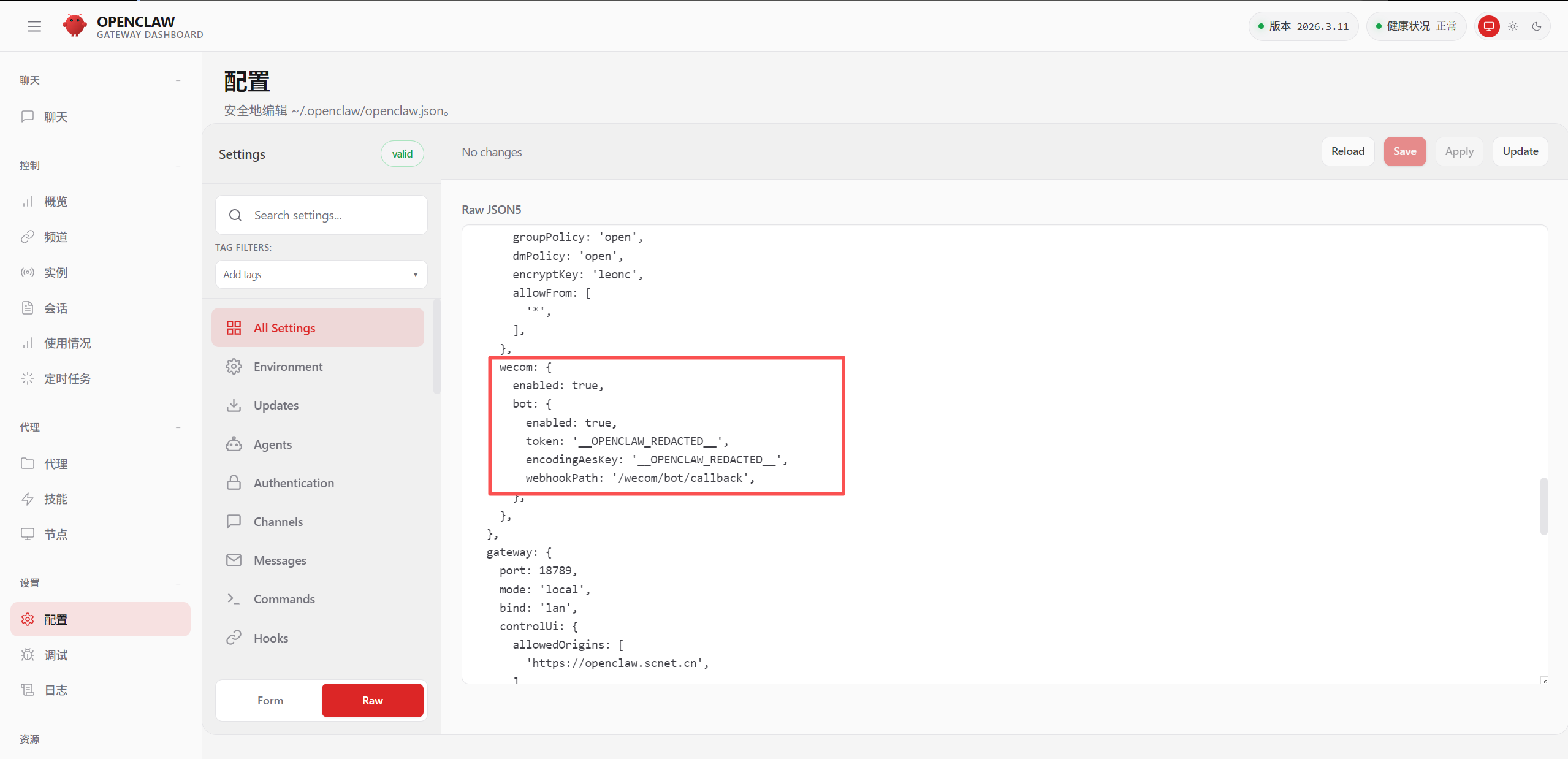Screen dimensions: 1568x759
Task: Select Authentication lock settings section
Action: pyautogui.click(x=294, y=483)
